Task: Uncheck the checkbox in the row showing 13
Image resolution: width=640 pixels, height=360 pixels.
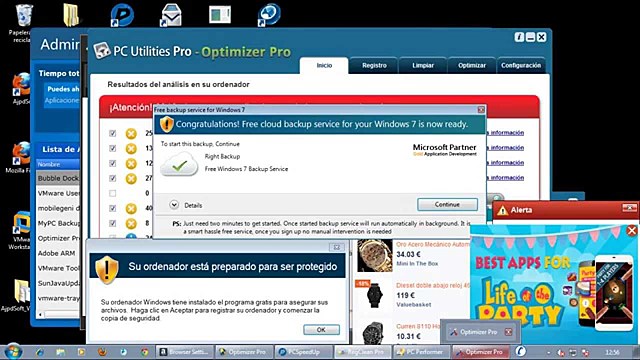Action: [x=113, y=148]
